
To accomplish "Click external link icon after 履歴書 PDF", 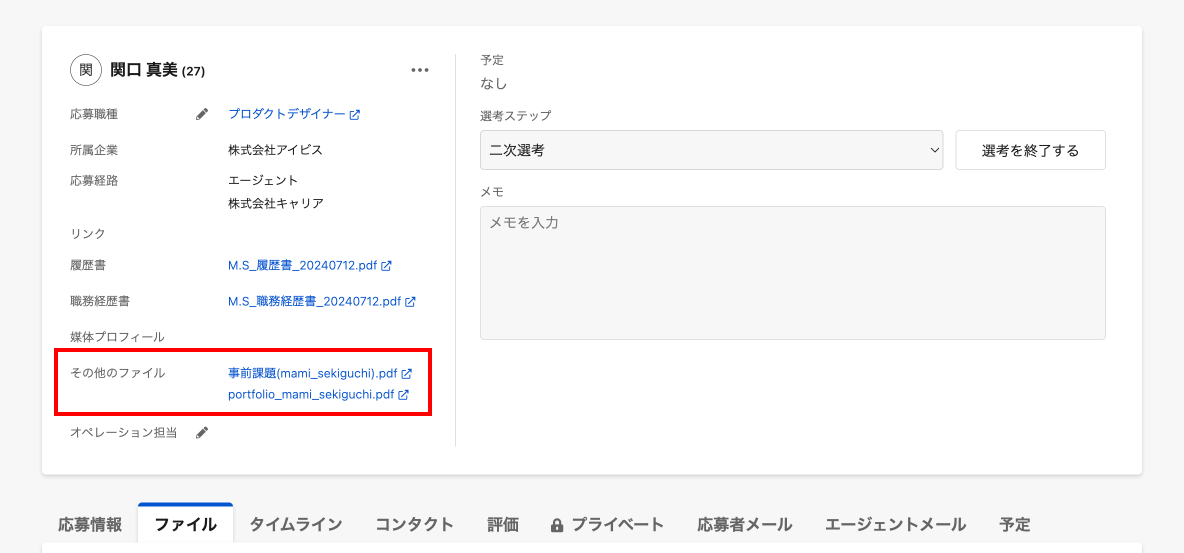I will point(386,266).
